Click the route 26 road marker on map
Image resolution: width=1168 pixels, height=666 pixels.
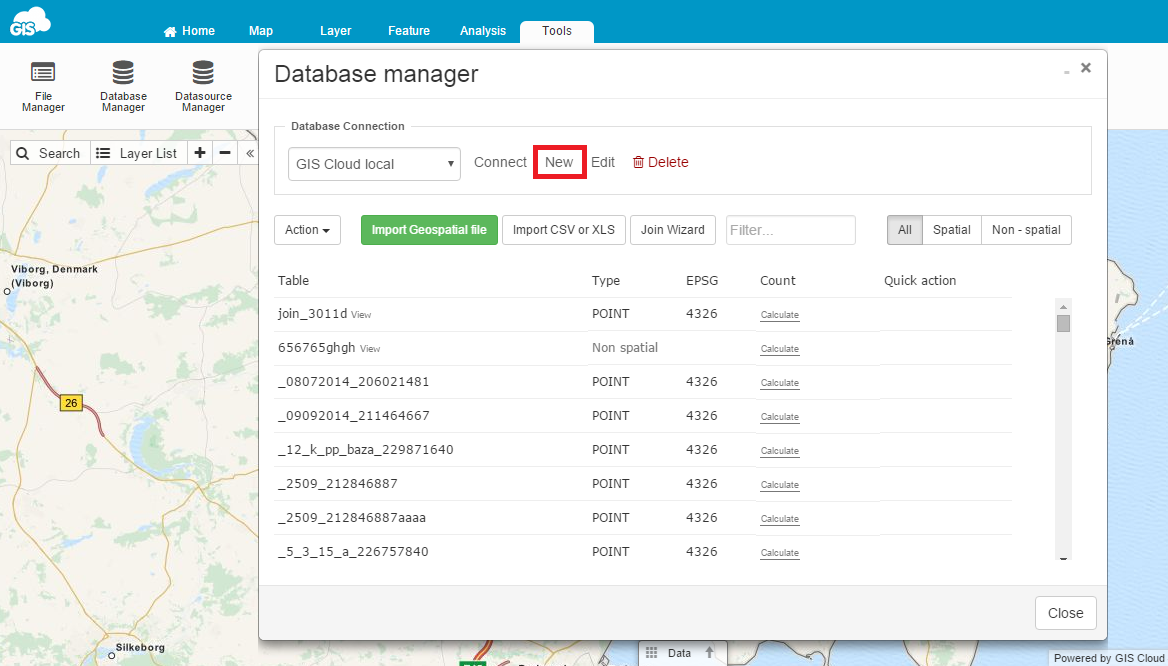click(71, 403)
